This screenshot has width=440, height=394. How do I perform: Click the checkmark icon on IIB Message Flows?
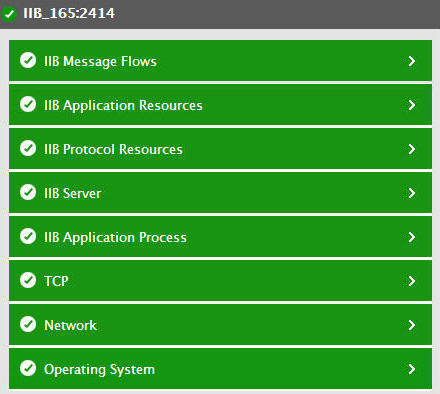tap(28, 60)
